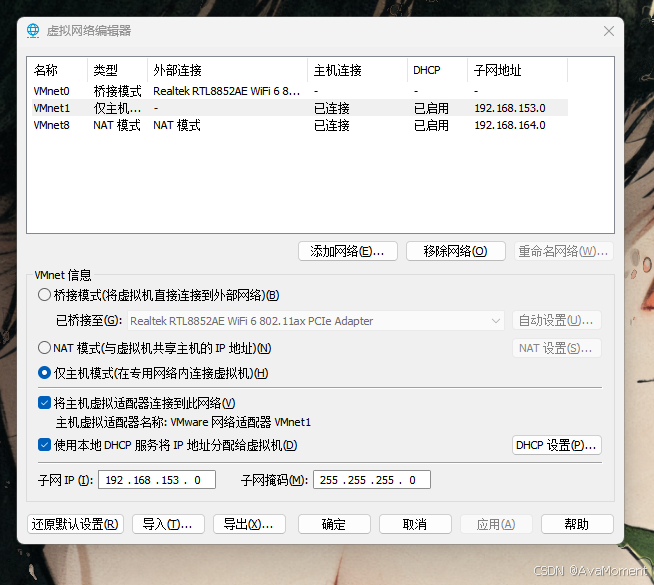Screen dimensions: 654x585
Task: Click 已连接 cell in VMnet1 row
Action: (332, 108)
